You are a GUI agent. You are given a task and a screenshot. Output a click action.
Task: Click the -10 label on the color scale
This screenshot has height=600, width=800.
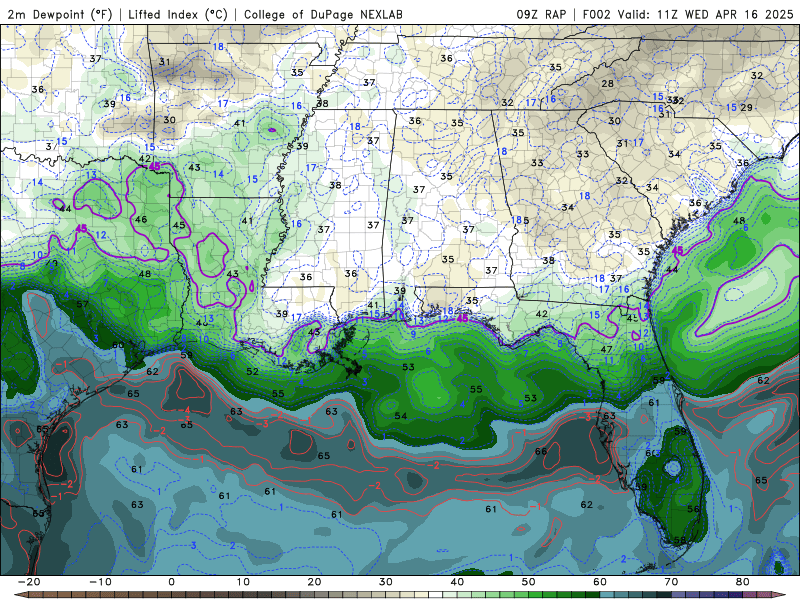pyautogui.click(x=100, y=582)
